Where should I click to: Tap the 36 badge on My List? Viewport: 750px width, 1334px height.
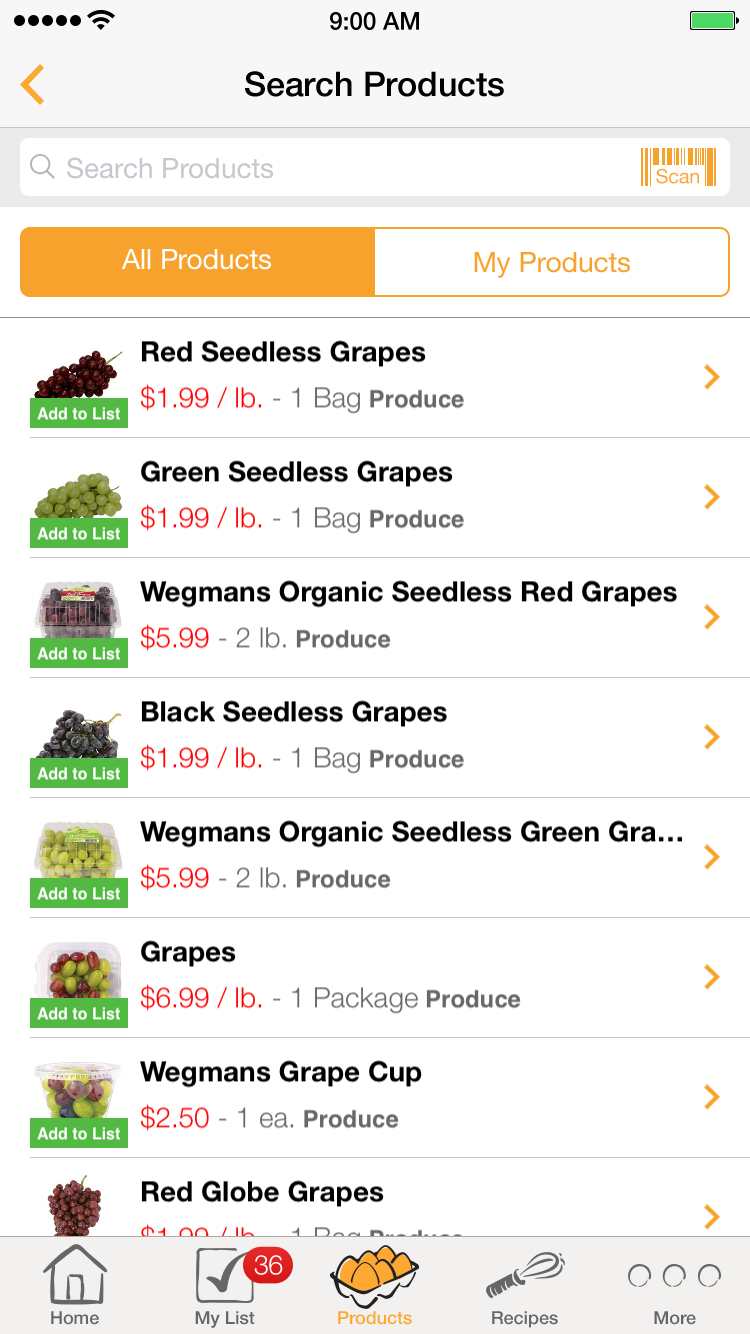click(268, 1265)
